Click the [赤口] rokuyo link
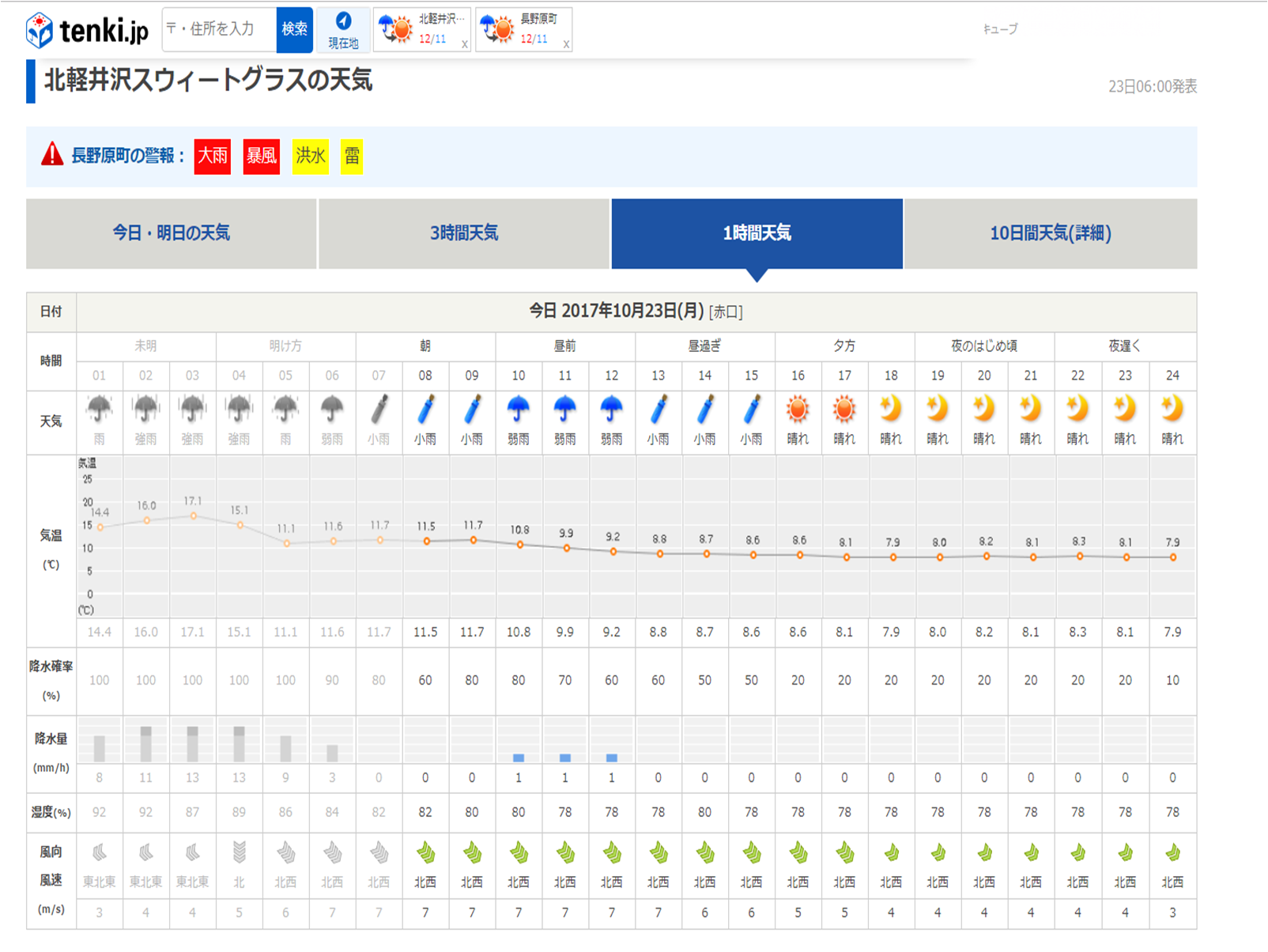The image size is (1268, 952). click(x=726, y=312)
